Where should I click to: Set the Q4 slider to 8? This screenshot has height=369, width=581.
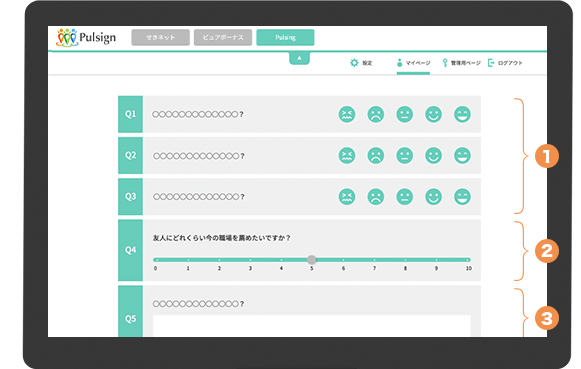click(405, 260)
